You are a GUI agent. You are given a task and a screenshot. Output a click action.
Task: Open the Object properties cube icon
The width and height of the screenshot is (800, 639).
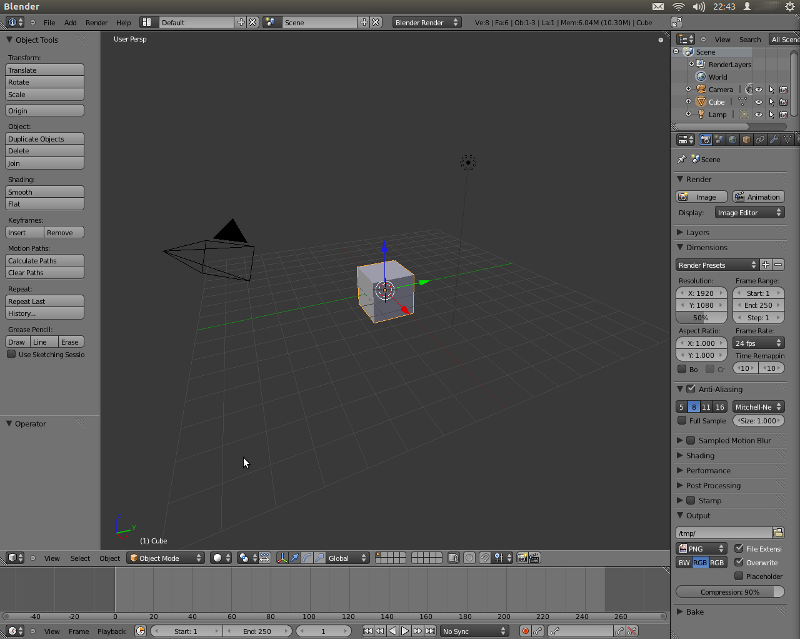tap(746, 139)
